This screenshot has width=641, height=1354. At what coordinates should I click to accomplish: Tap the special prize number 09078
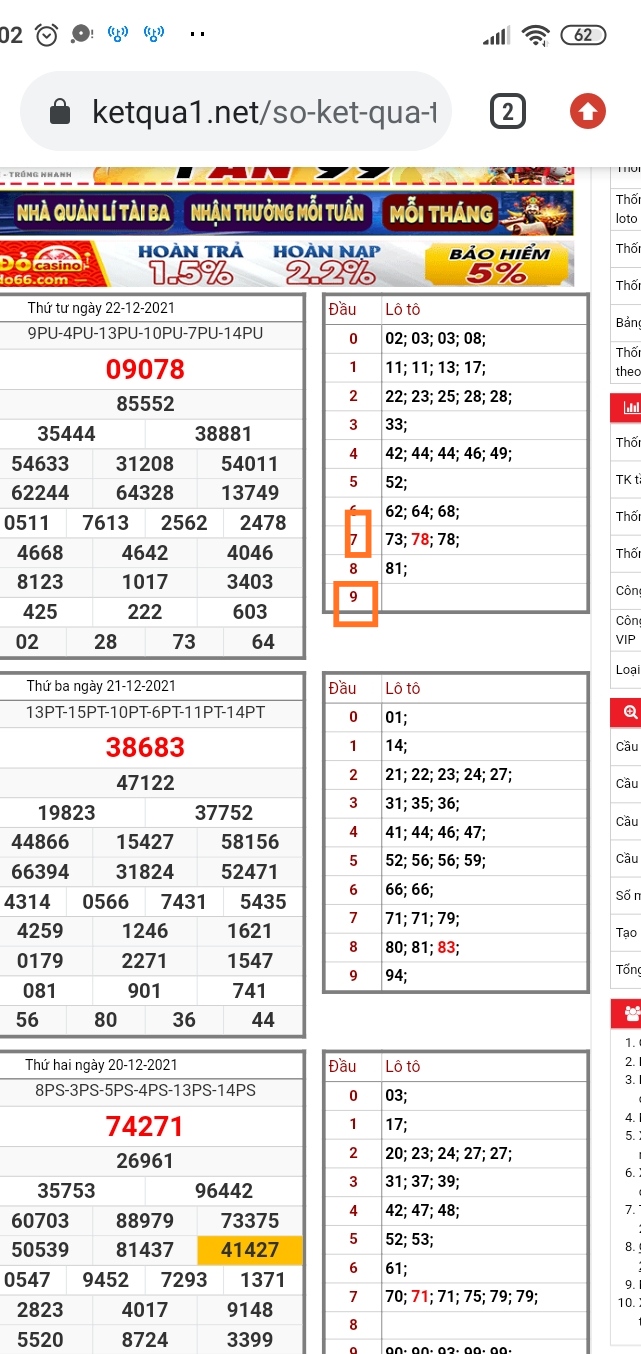coord(146,369)
